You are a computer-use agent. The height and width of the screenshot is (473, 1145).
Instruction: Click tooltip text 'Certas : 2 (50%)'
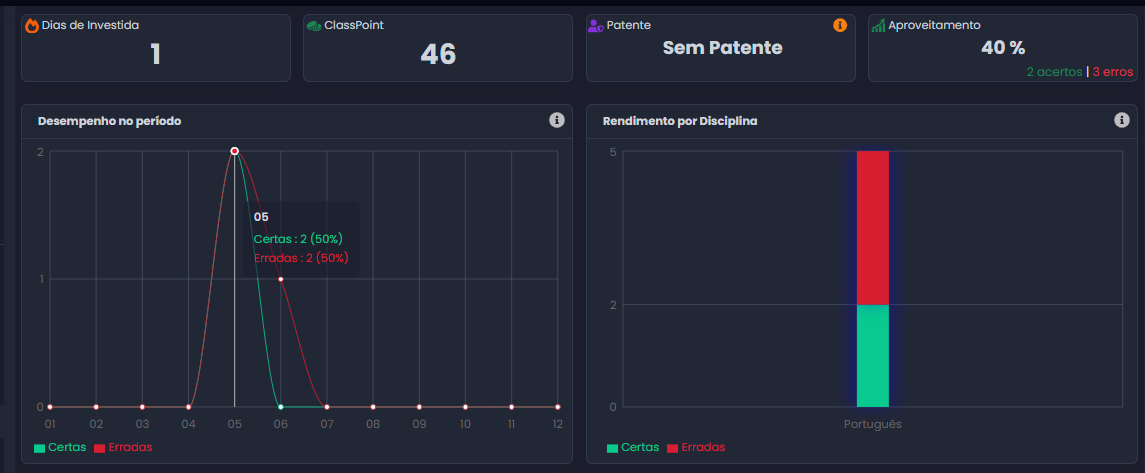(298, 239)
